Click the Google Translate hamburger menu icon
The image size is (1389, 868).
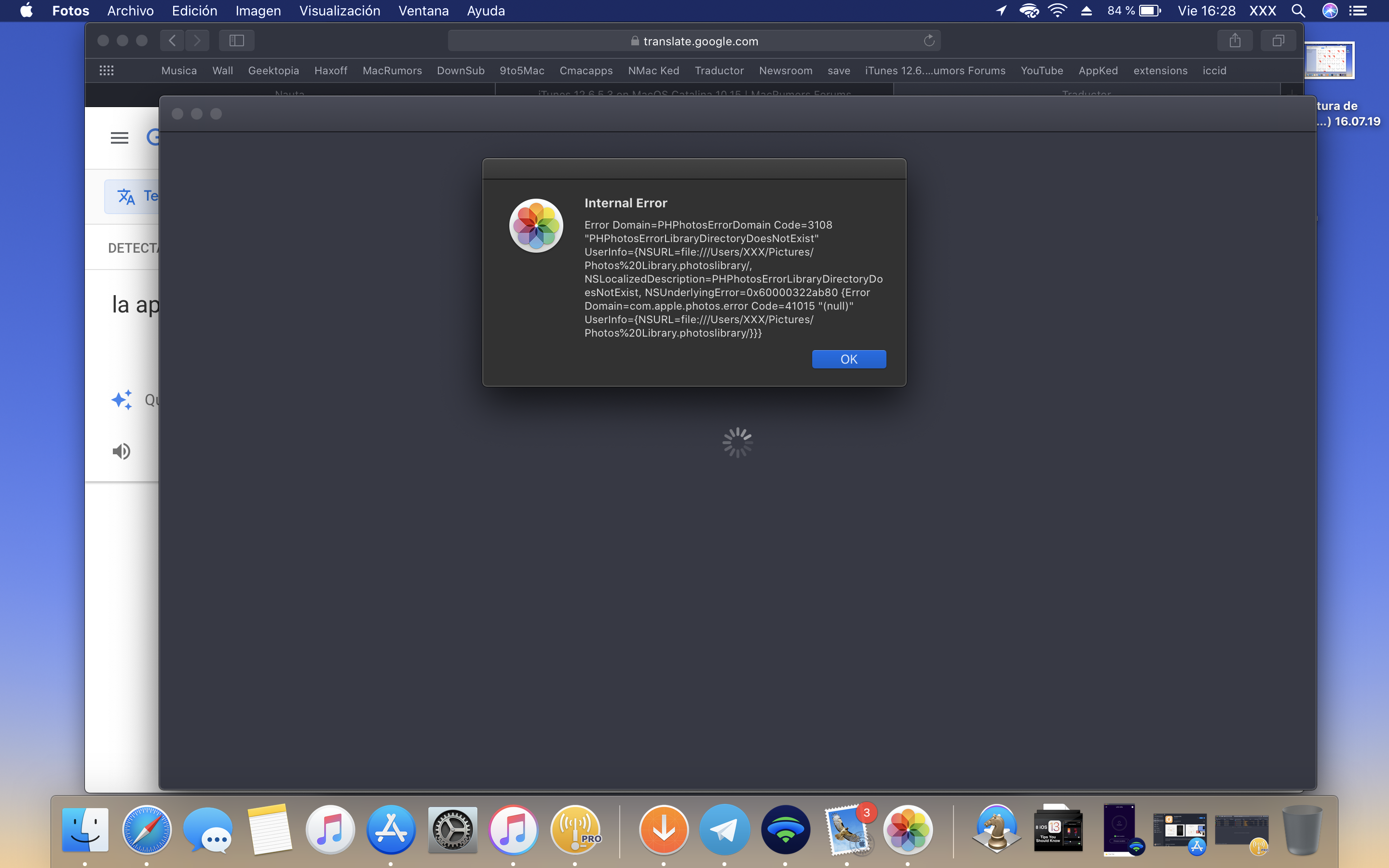click(120, 138)
